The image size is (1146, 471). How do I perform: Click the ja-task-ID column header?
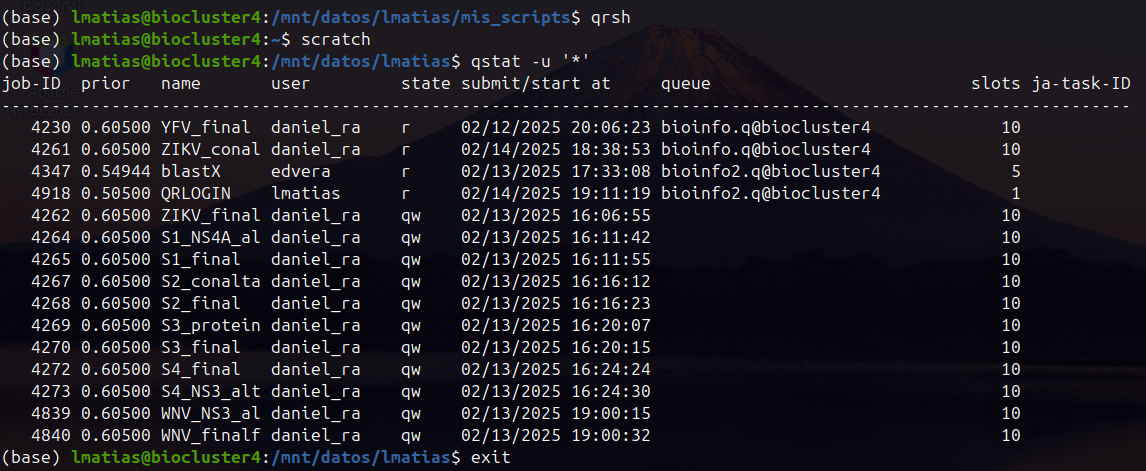pyautogui.click(x=1081, y=84)
